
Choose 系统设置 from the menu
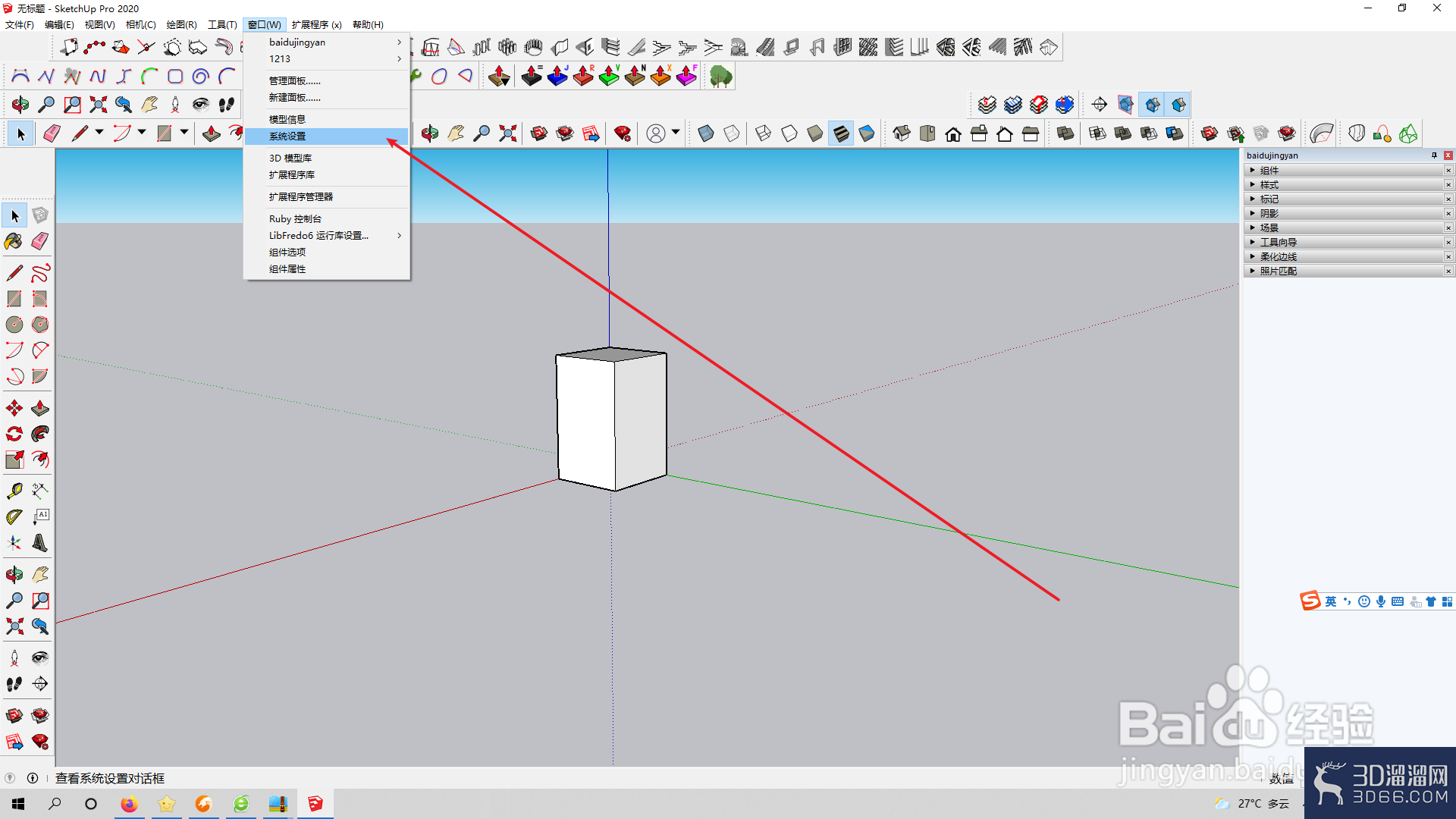click(327, 136)
